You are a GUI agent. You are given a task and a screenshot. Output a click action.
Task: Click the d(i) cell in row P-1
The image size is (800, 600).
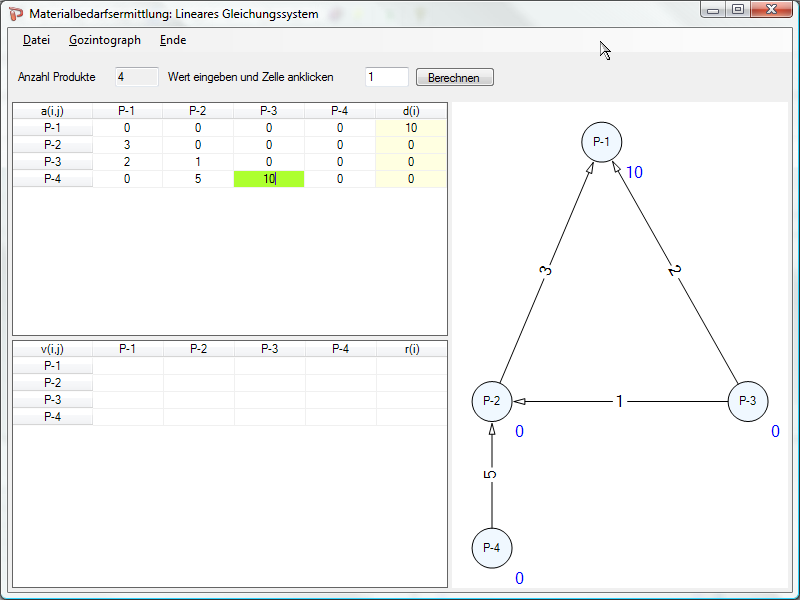click(411, 128)
